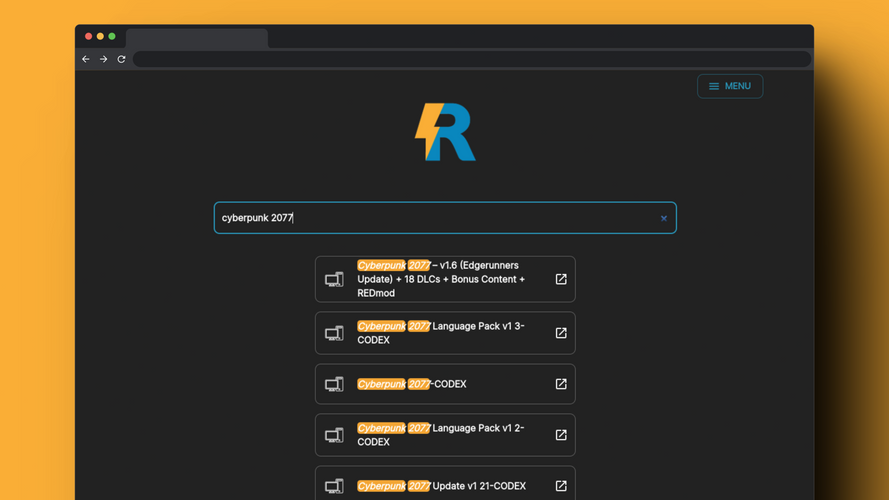This screenshot has width=889, height=500.
Task: Open Cyberpunk 2077-CODEX external link icon
Action: [x=561, y=384]
